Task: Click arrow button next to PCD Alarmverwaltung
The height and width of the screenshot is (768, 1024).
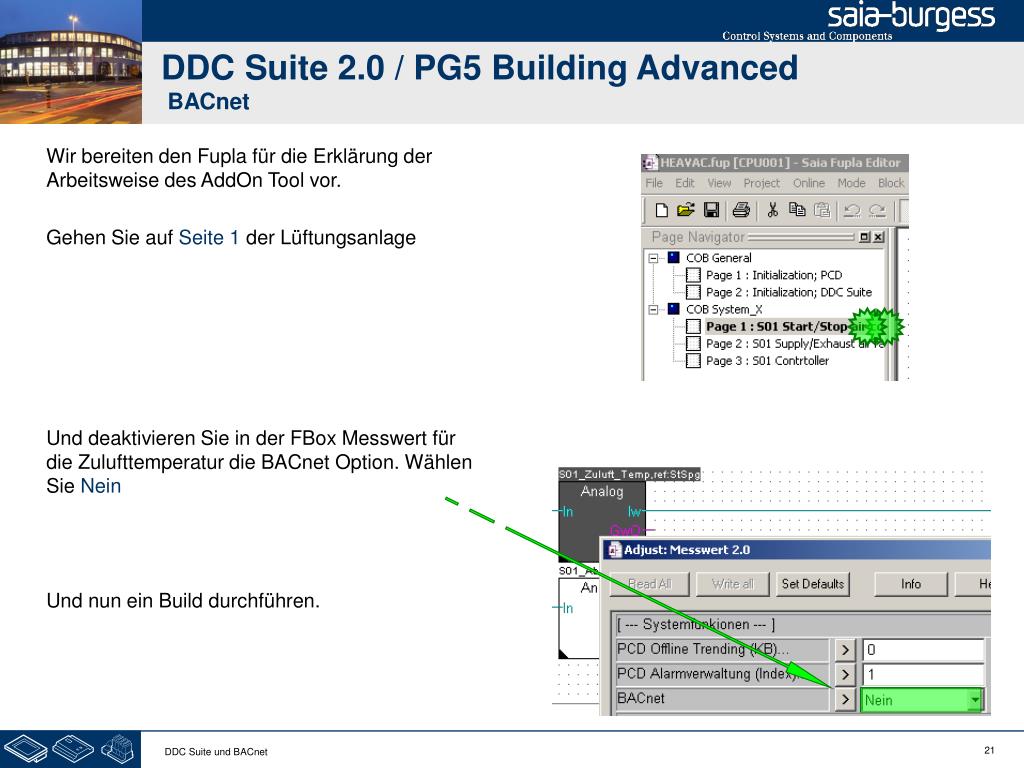Action: click(x=845, y=674)
